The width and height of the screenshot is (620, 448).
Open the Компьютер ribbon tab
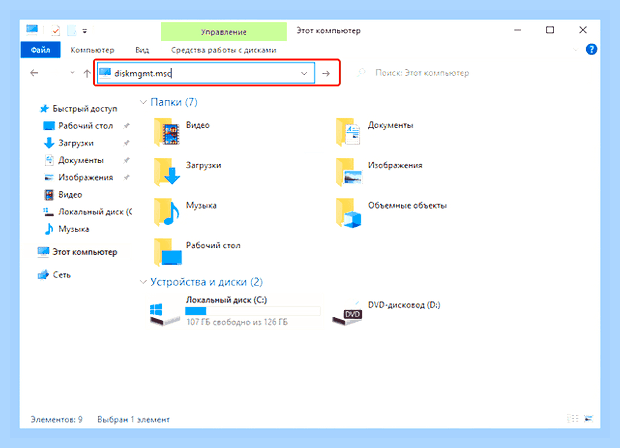coord(92,50)
